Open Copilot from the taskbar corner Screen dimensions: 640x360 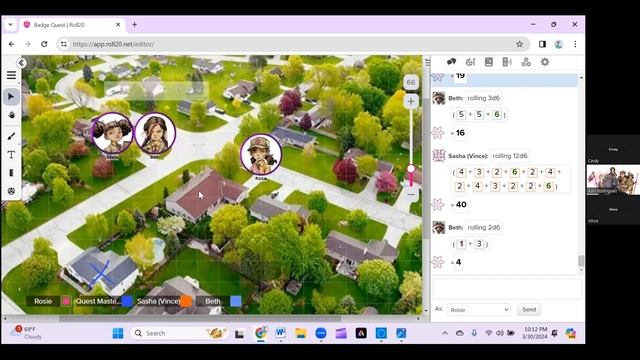click(x=571, y=333)
